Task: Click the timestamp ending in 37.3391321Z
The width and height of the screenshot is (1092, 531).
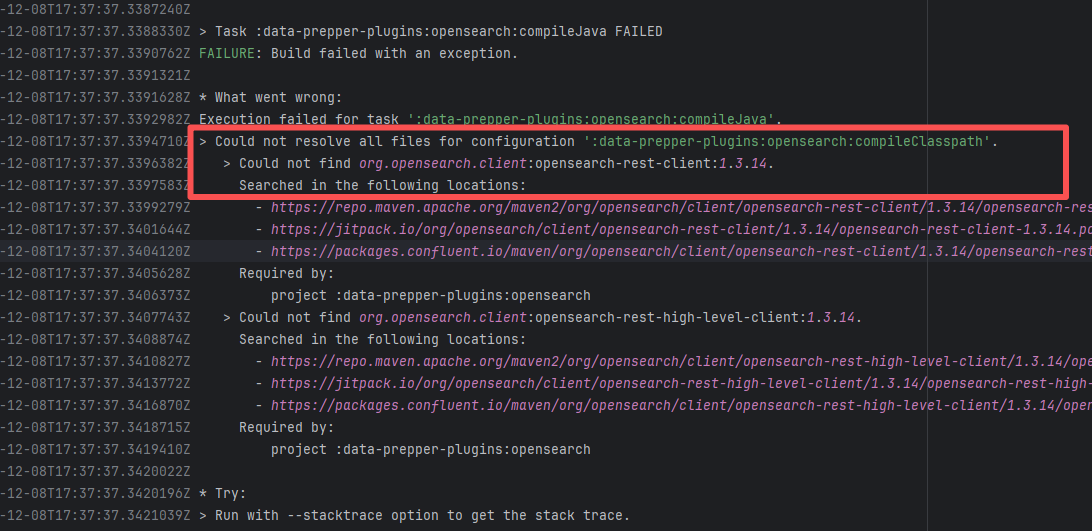Action: coord(95,75)
